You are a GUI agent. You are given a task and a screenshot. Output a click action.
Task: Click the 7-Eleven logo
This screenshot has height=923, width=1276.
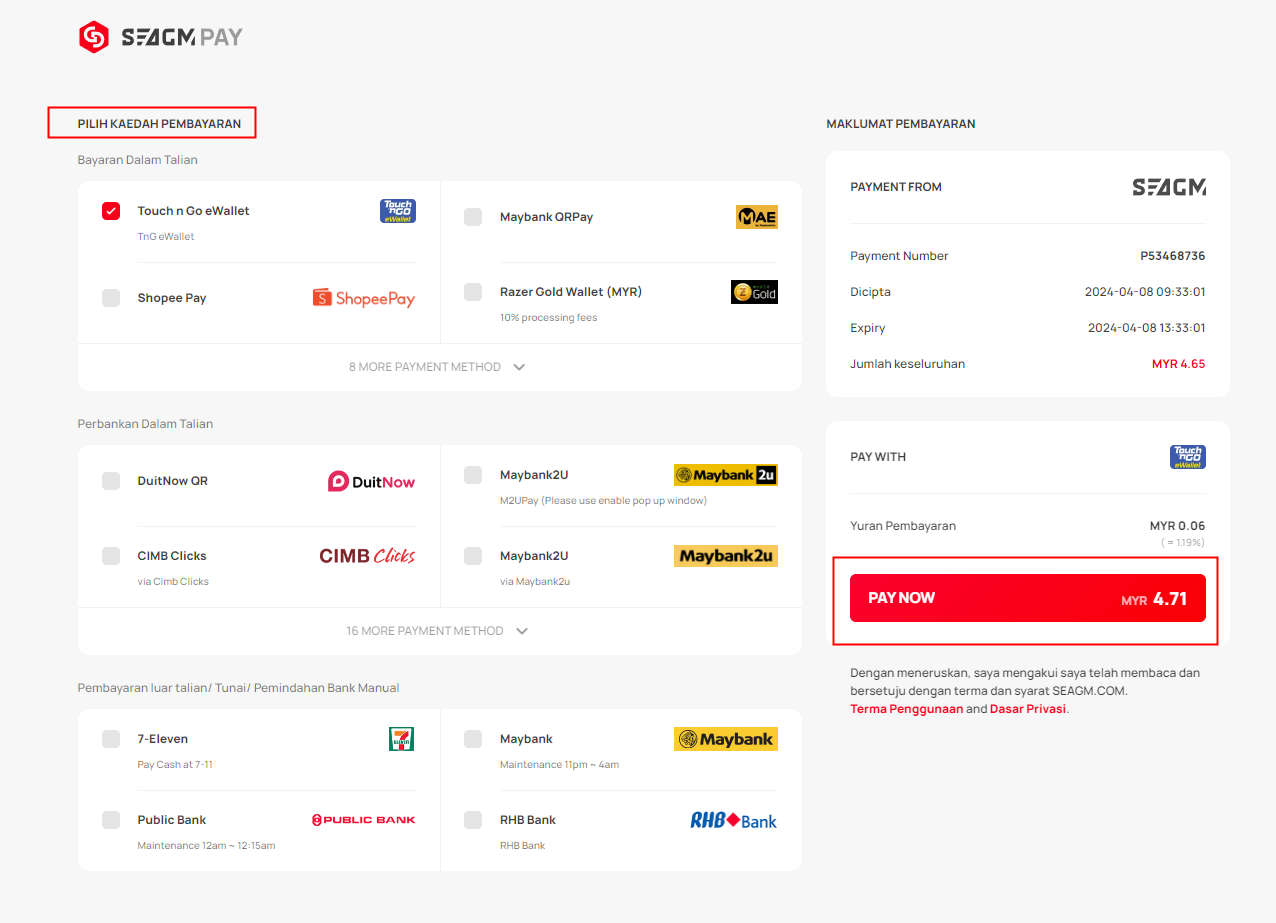point(402,739)
